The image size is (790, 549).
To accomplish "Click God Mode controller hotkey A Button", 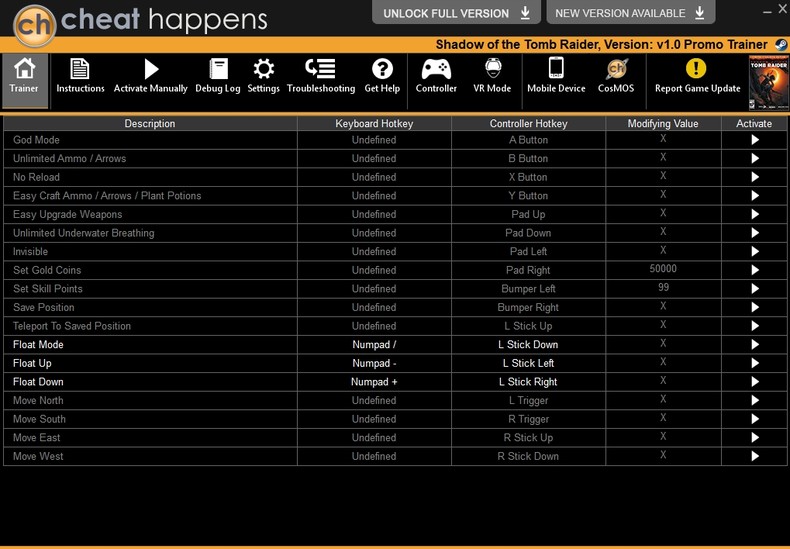I will [528, 140].
